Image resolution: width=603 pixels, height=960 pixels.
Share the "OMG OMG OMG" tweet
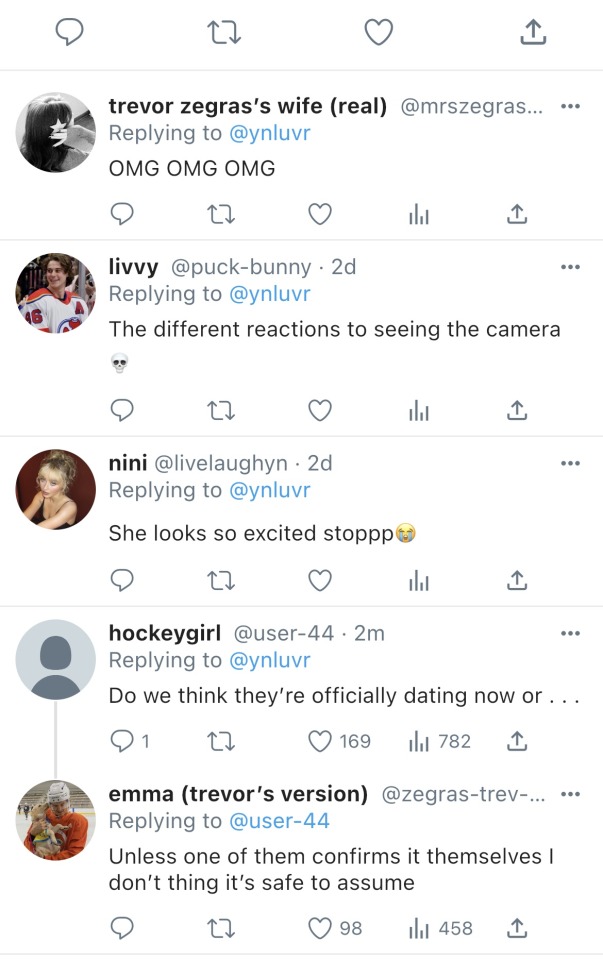coord(516,214)
